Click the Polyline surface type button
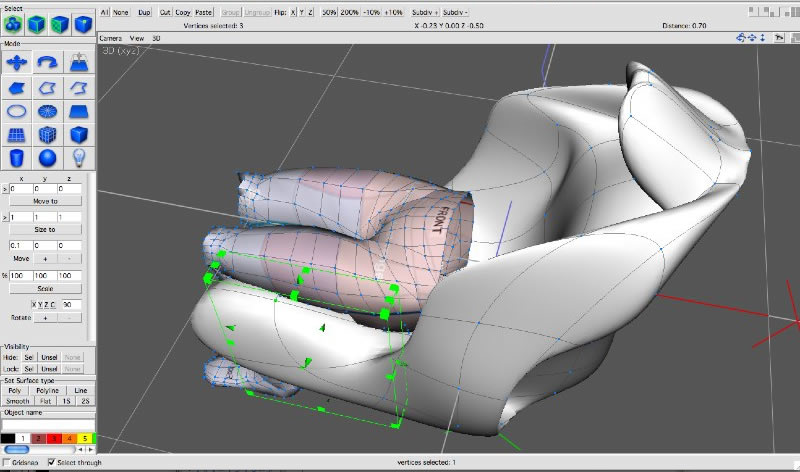 [47, 390]
